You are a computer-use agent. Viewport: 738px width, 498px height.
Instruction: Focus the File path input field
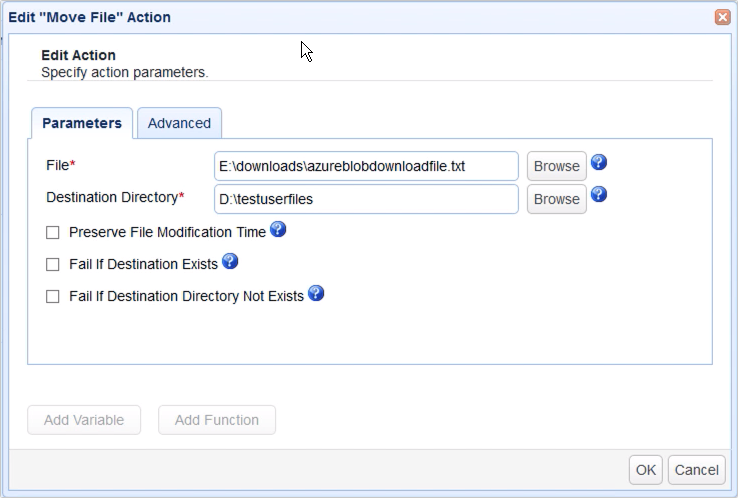[x=366, y=166]
